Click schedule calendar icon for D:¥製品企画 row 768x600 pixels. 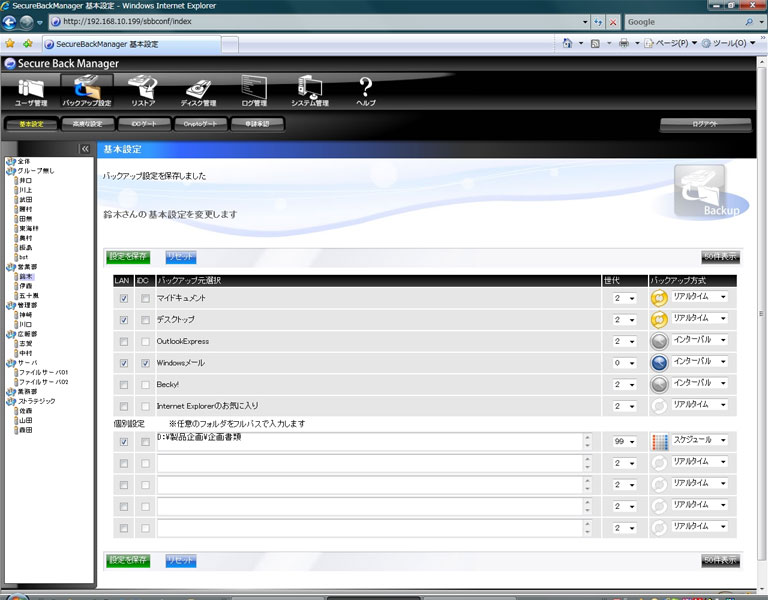click(660, 441)
